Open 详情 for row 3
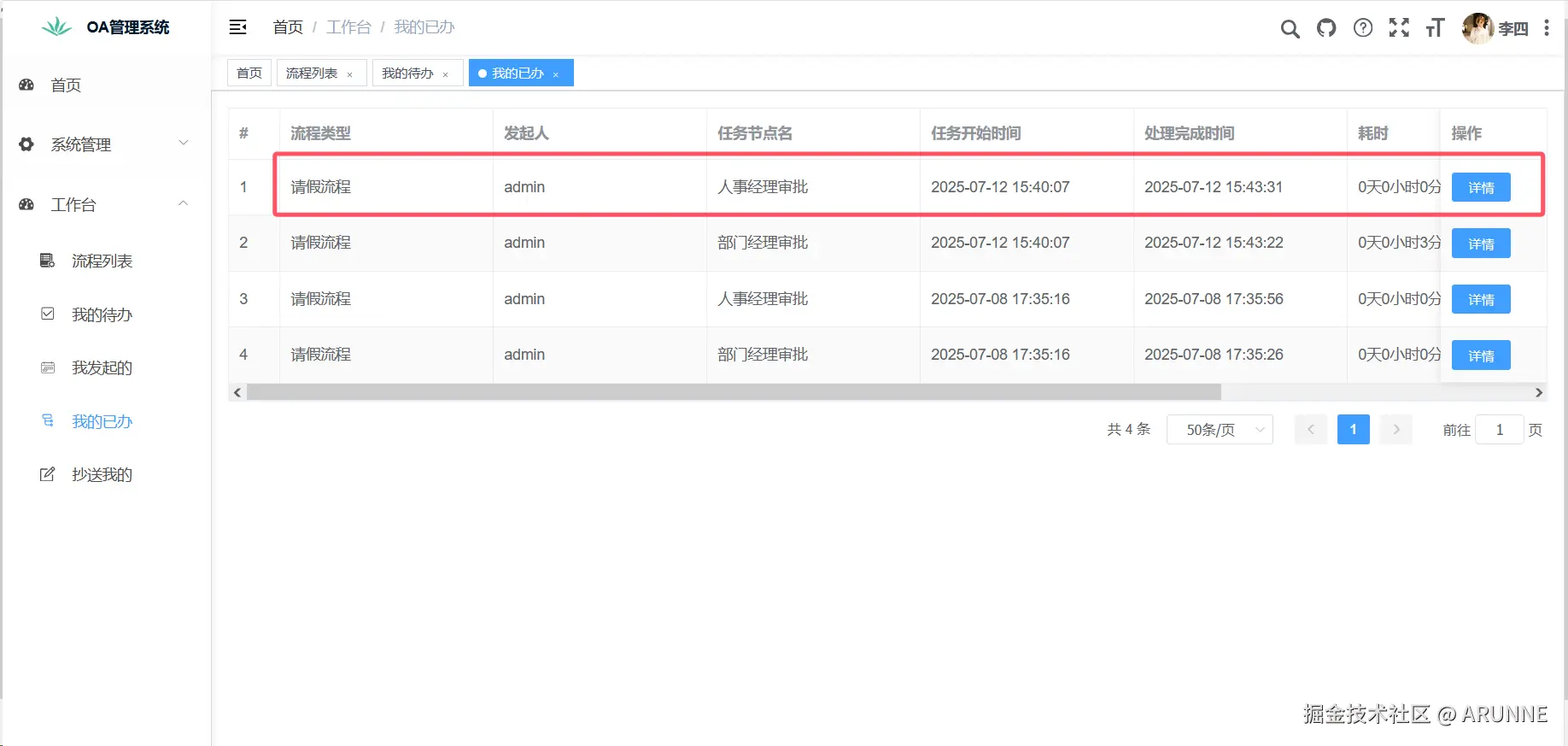Image resolution: width=1568 pixels, height=746 pixels. coord(1481,299)
